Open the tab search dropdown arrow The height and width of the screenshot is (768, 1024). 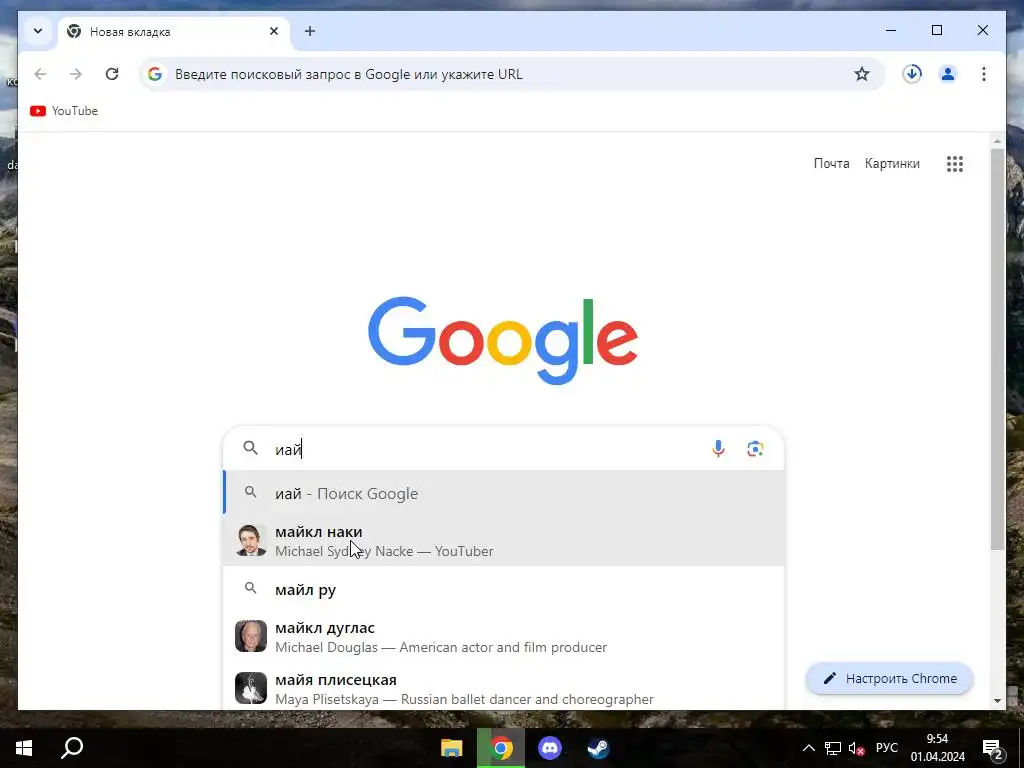pos(38,31)
